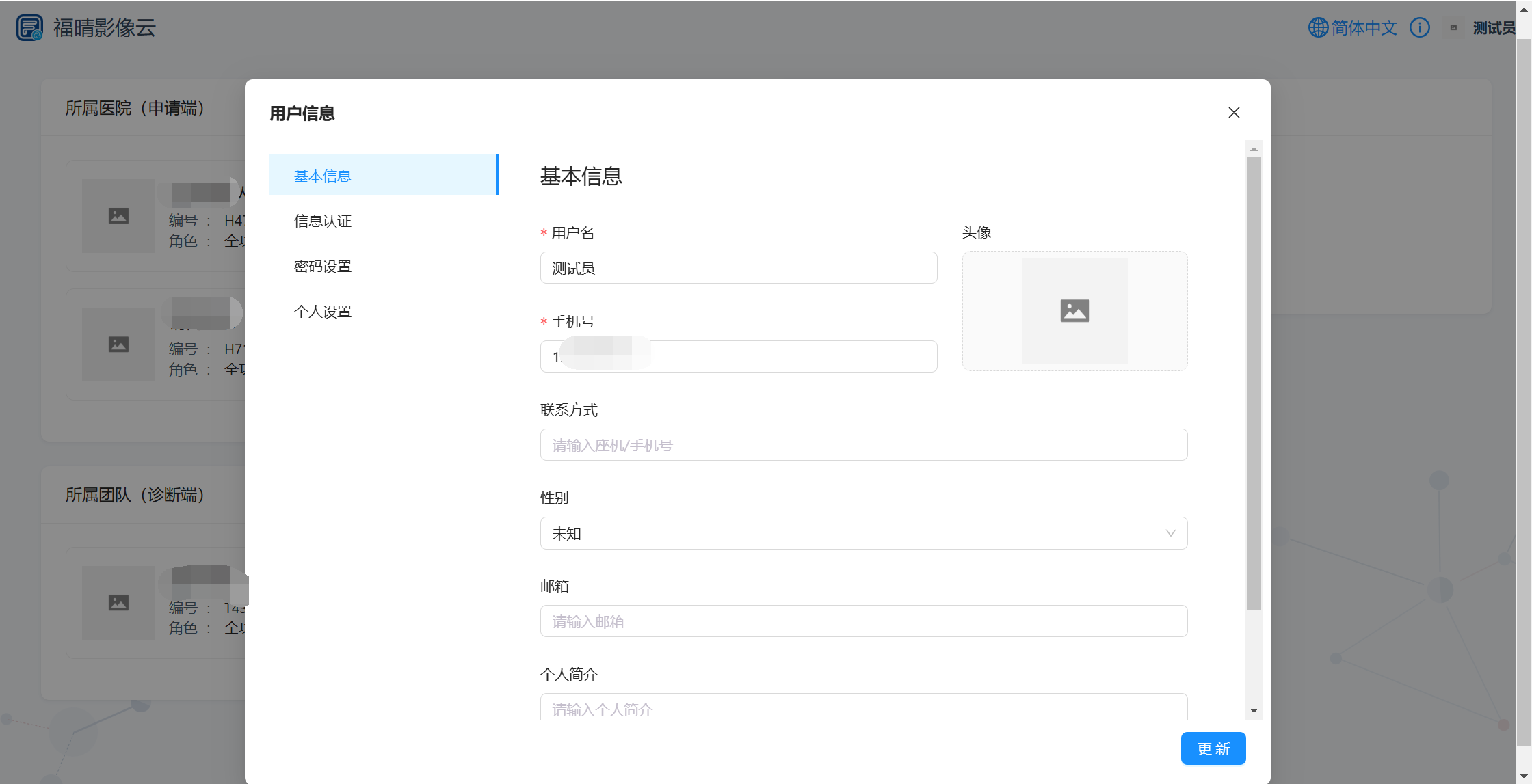Click the globe language icon
The image size is (1532, 784).
tap(1317, 28)
